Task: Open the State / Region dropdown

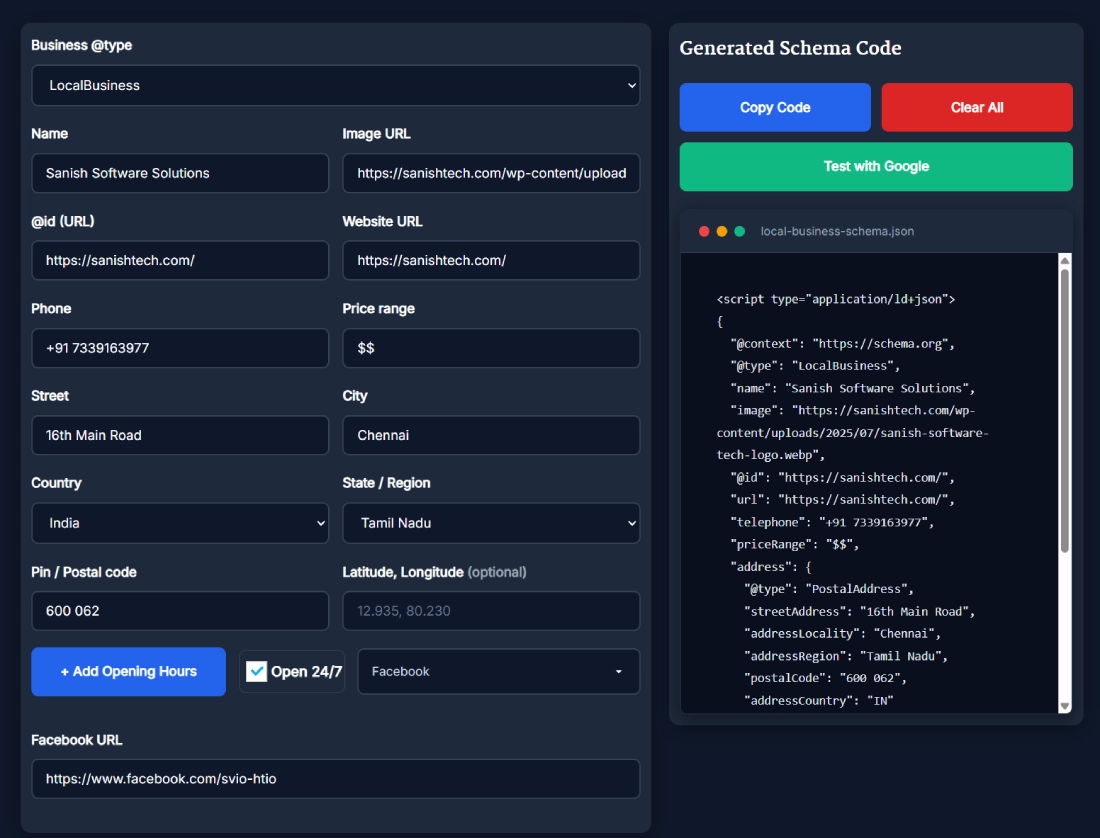Action: point(491,523)
